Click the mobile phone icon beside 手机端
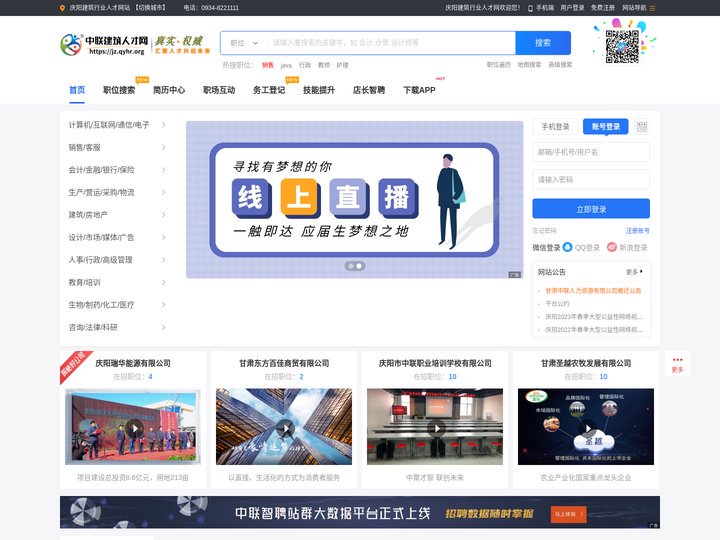This screenshot has height=540, width=720. pos(530,8)
